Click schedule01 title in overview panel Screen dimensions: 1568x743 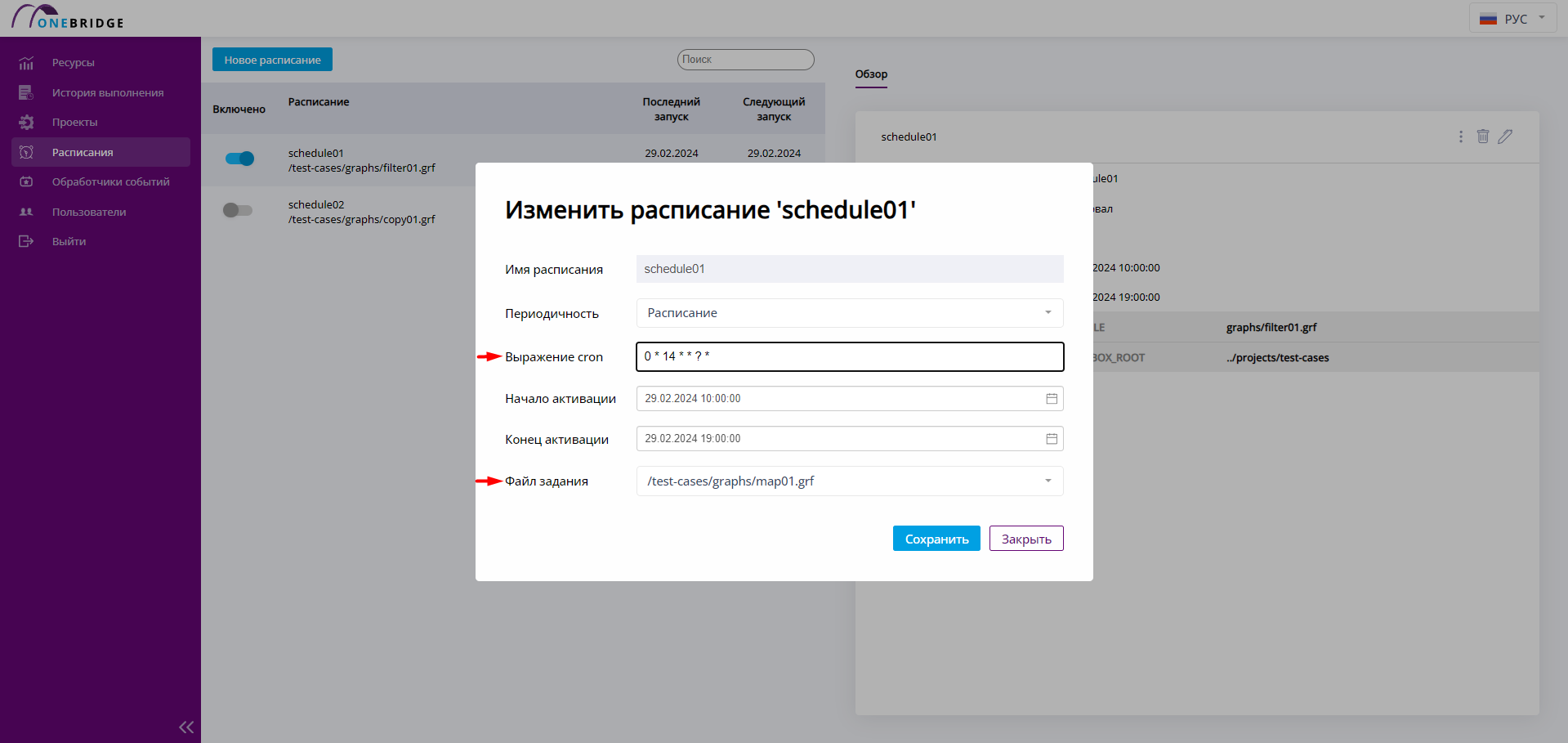(909, 137)
